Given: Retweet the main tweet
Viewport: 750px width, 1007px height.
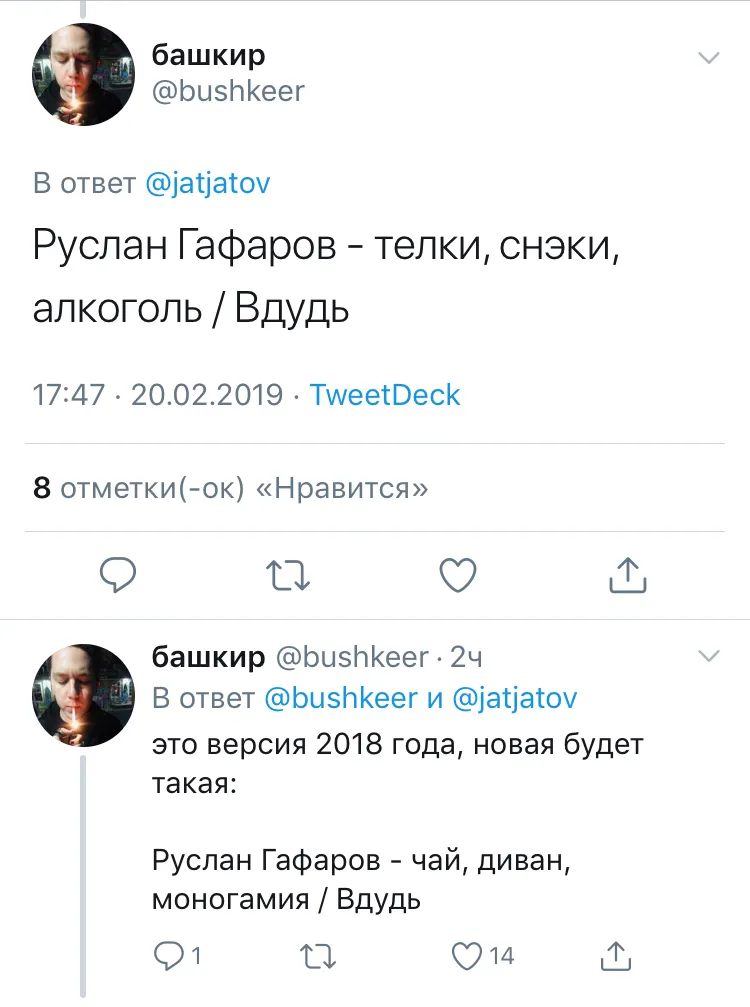Looking at the screenshot, I should point(289,574).
